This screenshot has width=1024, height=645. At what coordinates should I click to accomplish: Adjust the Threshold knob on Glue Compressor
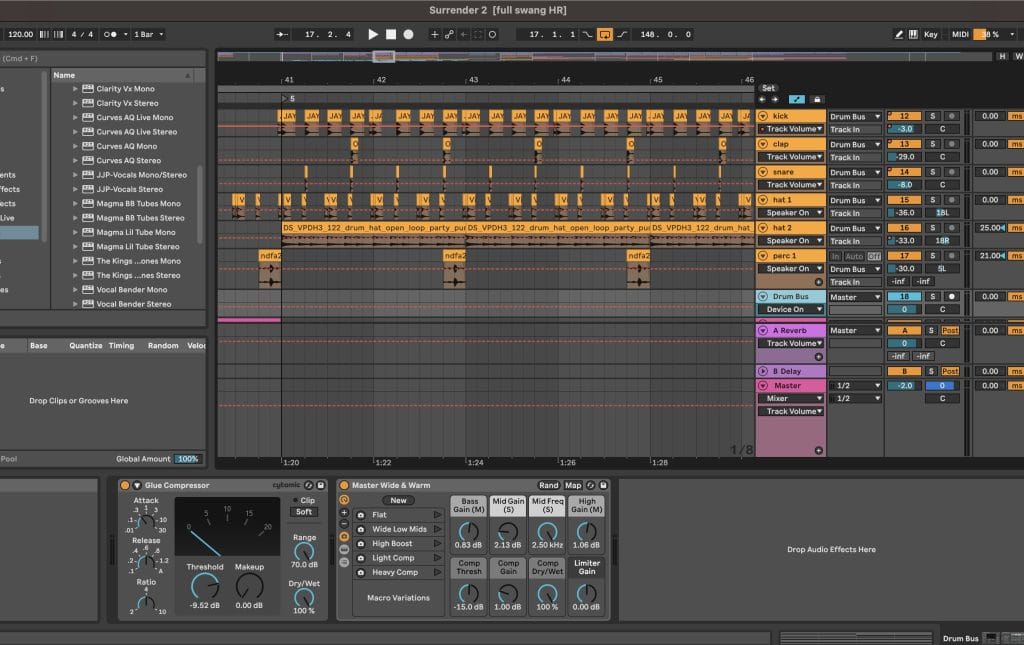pos(204,586)
